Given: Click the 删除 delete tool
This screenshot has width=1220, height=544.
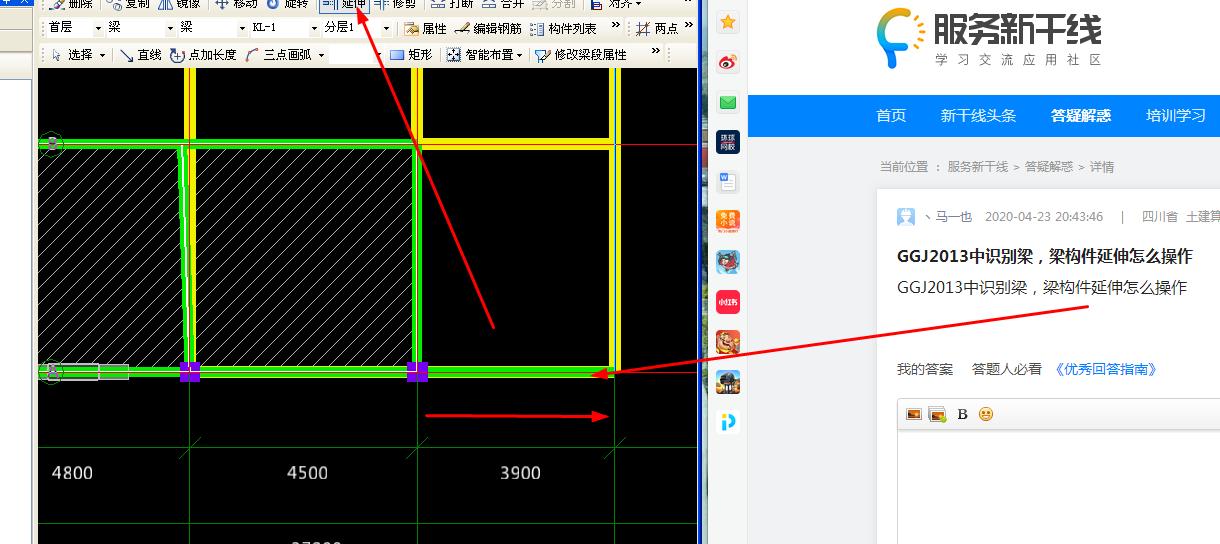Looking at the screenshot, I should point(71,4).
